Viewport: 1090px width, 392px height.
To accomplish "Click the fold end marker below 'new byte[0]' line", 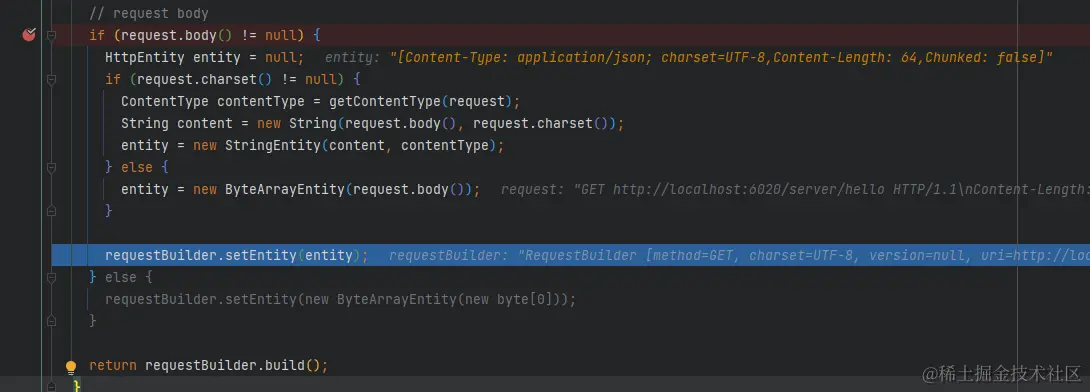I will 51,320.
